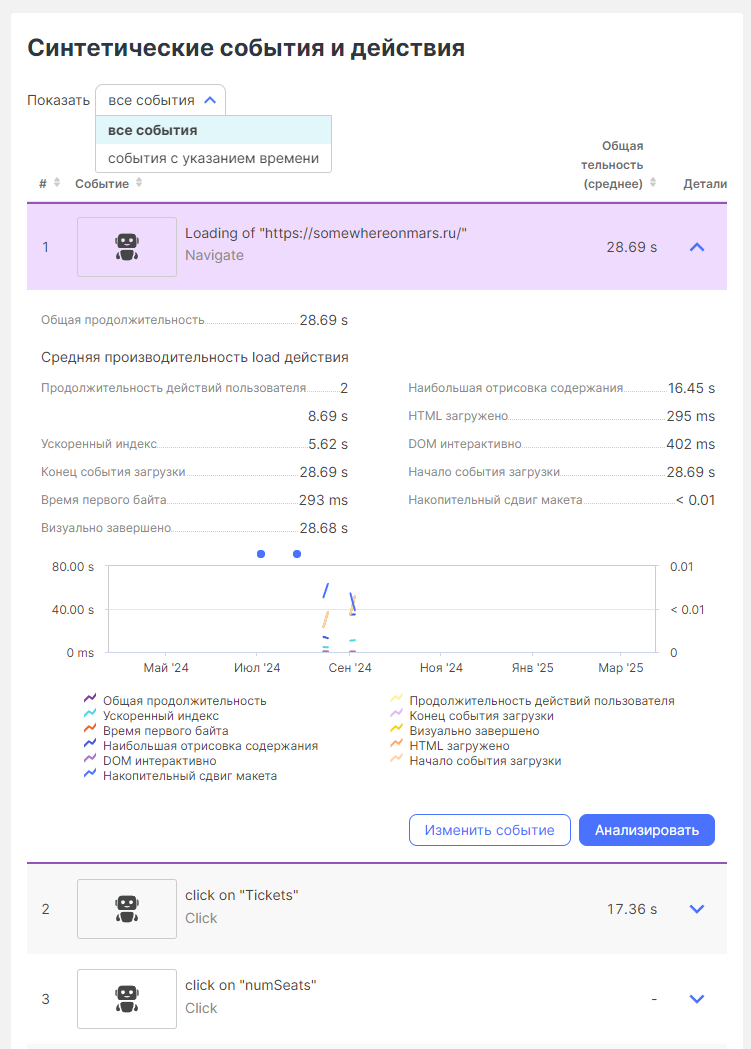The width and height of the screenshot is (751, 1049).
Task: Toggle "HTML загружено" legend series
Action: click(x=459, y=746)
